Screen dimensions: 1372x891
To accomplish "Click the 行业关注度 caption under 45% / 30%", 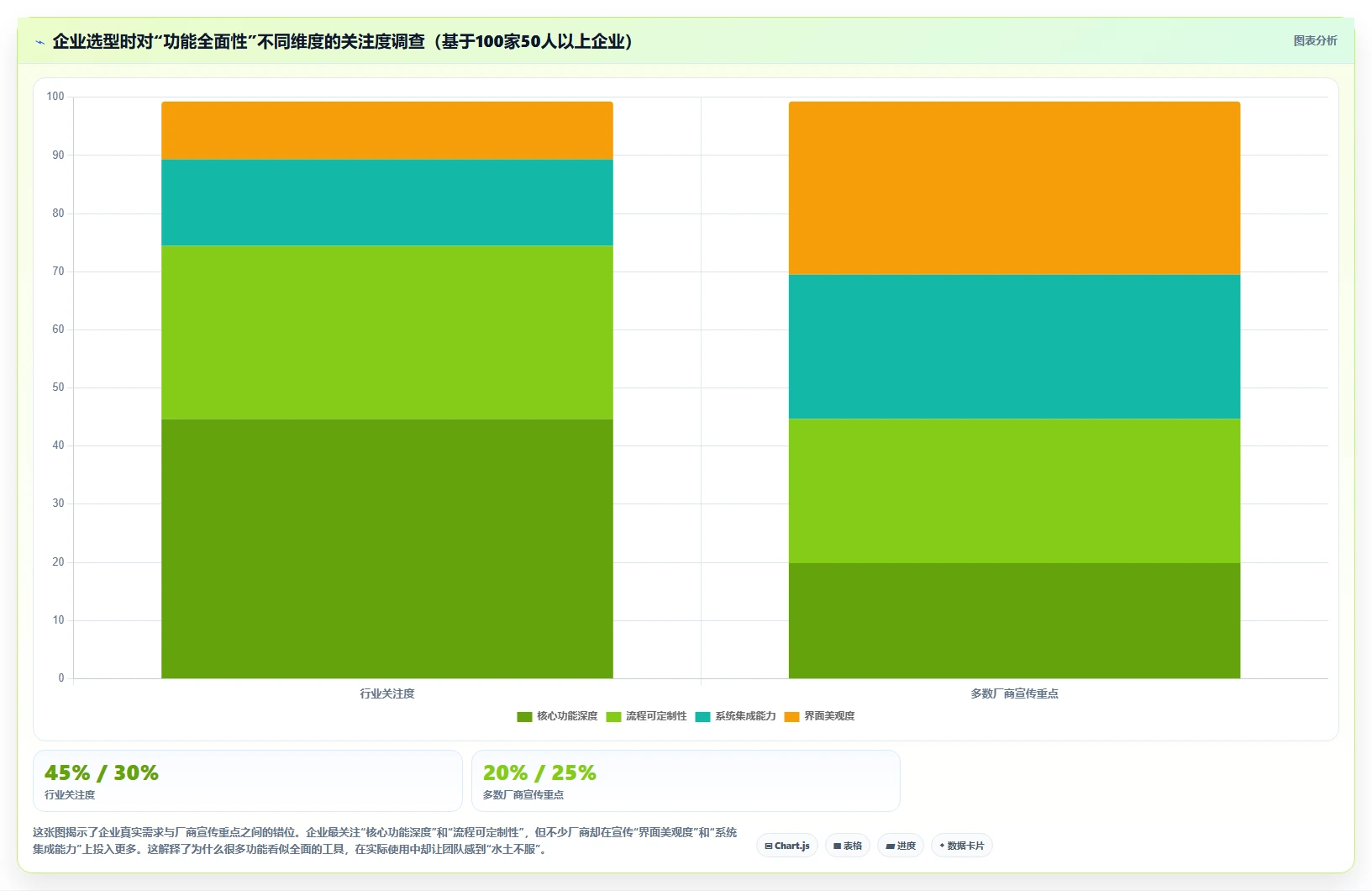I will [x=70, y=795].
